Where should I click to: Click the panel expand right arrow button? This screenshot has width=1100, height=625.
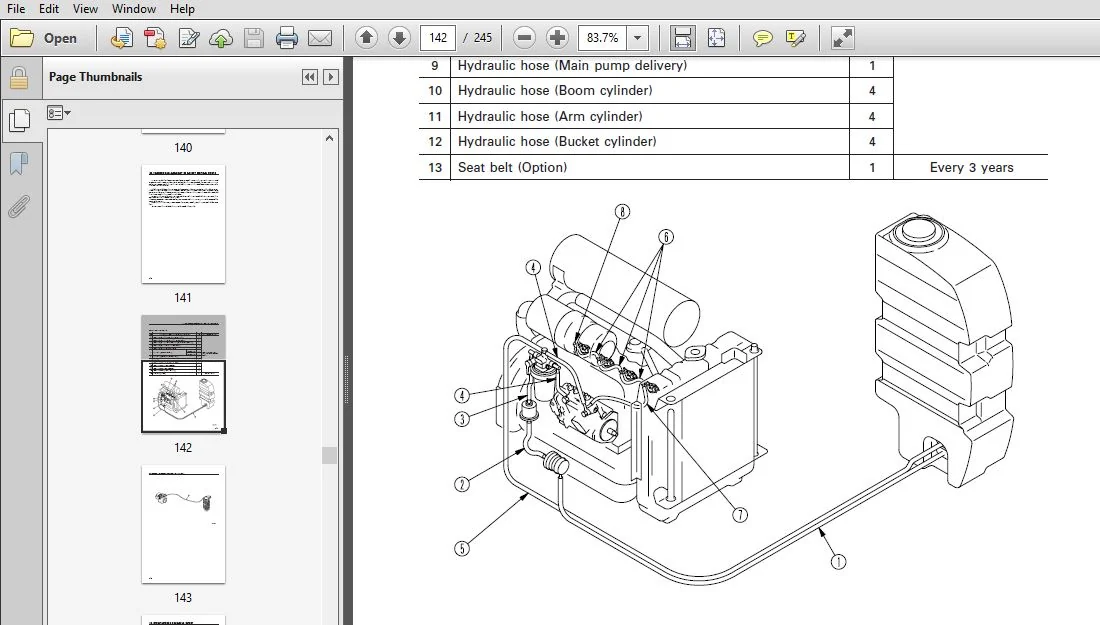(x=331, y=77)
